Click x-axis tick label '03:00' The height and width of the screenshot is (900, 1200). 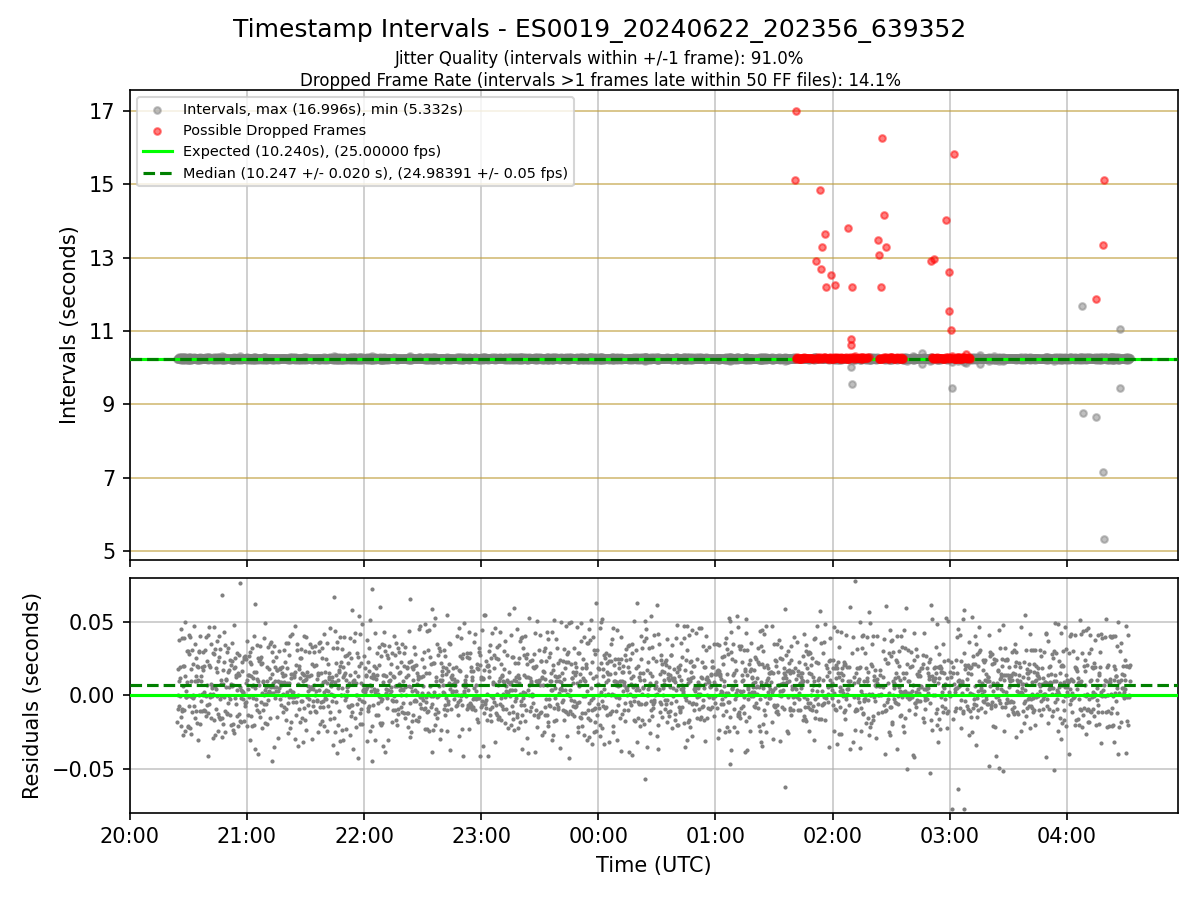[949, 834]
